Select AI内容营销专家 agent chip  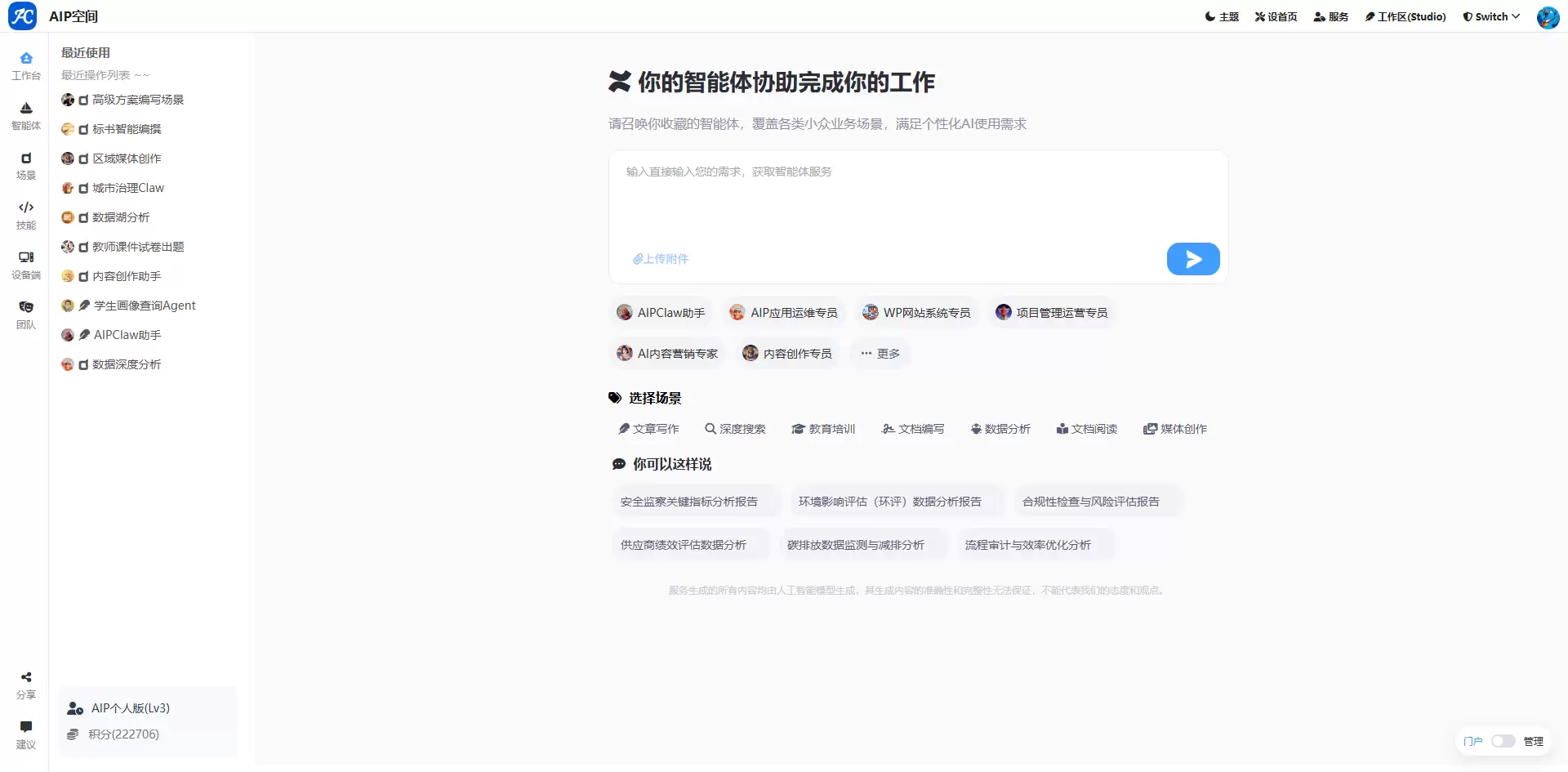[667, 353]
